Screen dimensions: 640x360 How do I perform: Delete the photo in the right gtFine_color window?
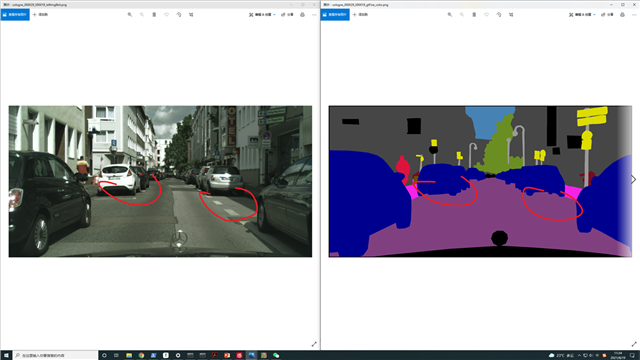(474, 15)
